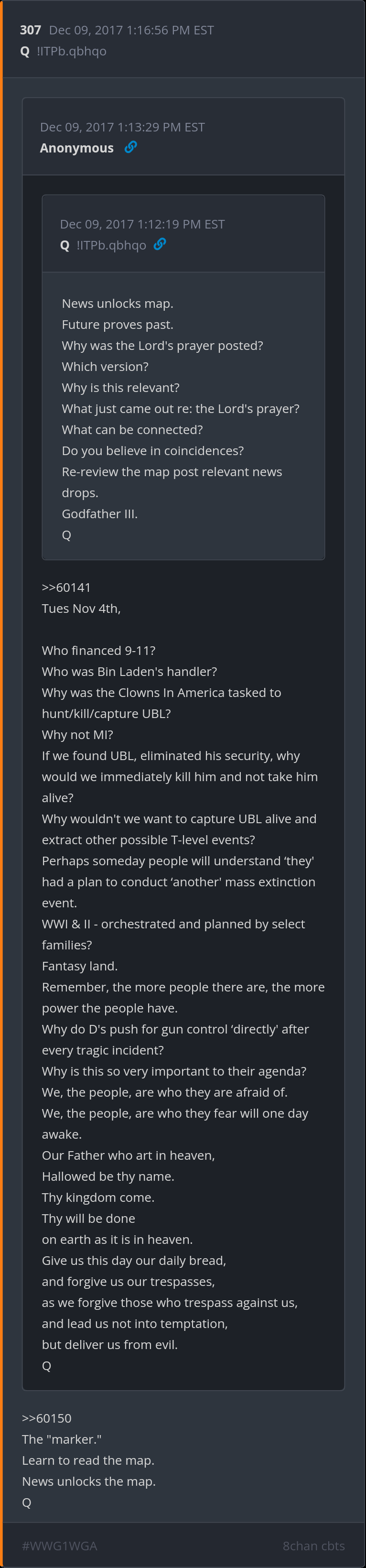The image size is (366, 1568).
Task: Click the Q author name in the top header
Action: (25, 51)
